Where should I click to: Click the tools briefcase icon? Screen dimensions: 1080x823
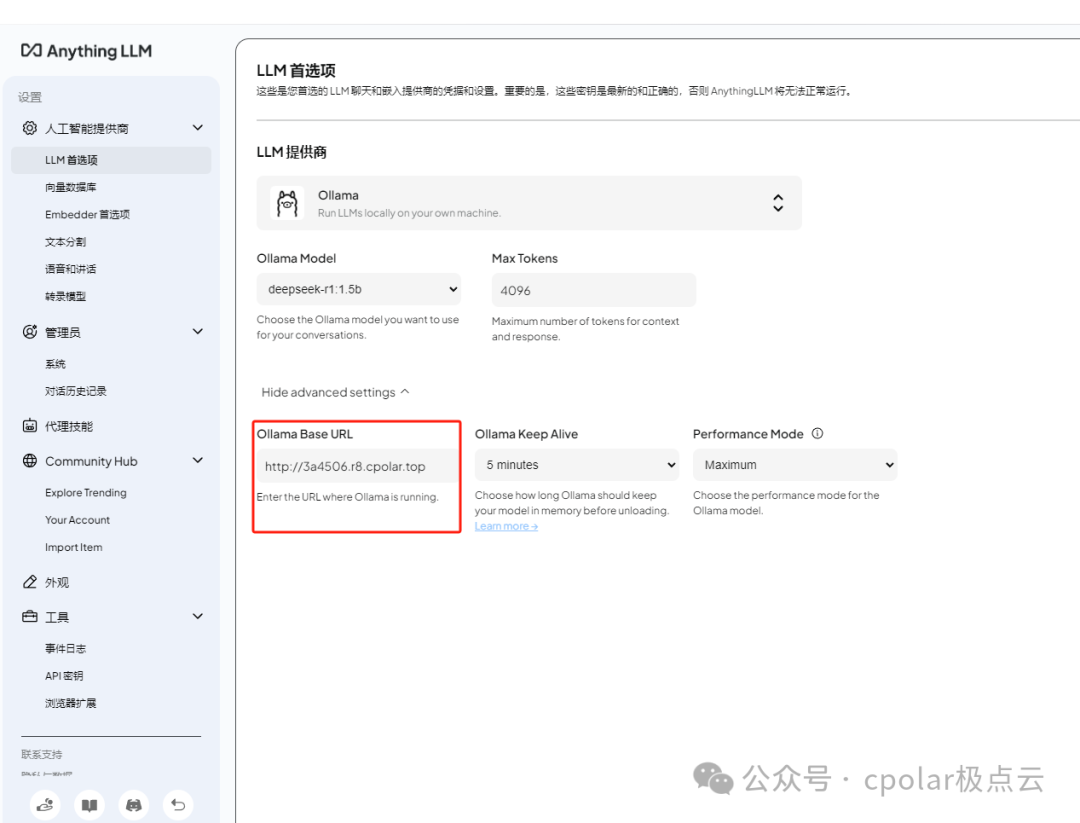[30, 616]
